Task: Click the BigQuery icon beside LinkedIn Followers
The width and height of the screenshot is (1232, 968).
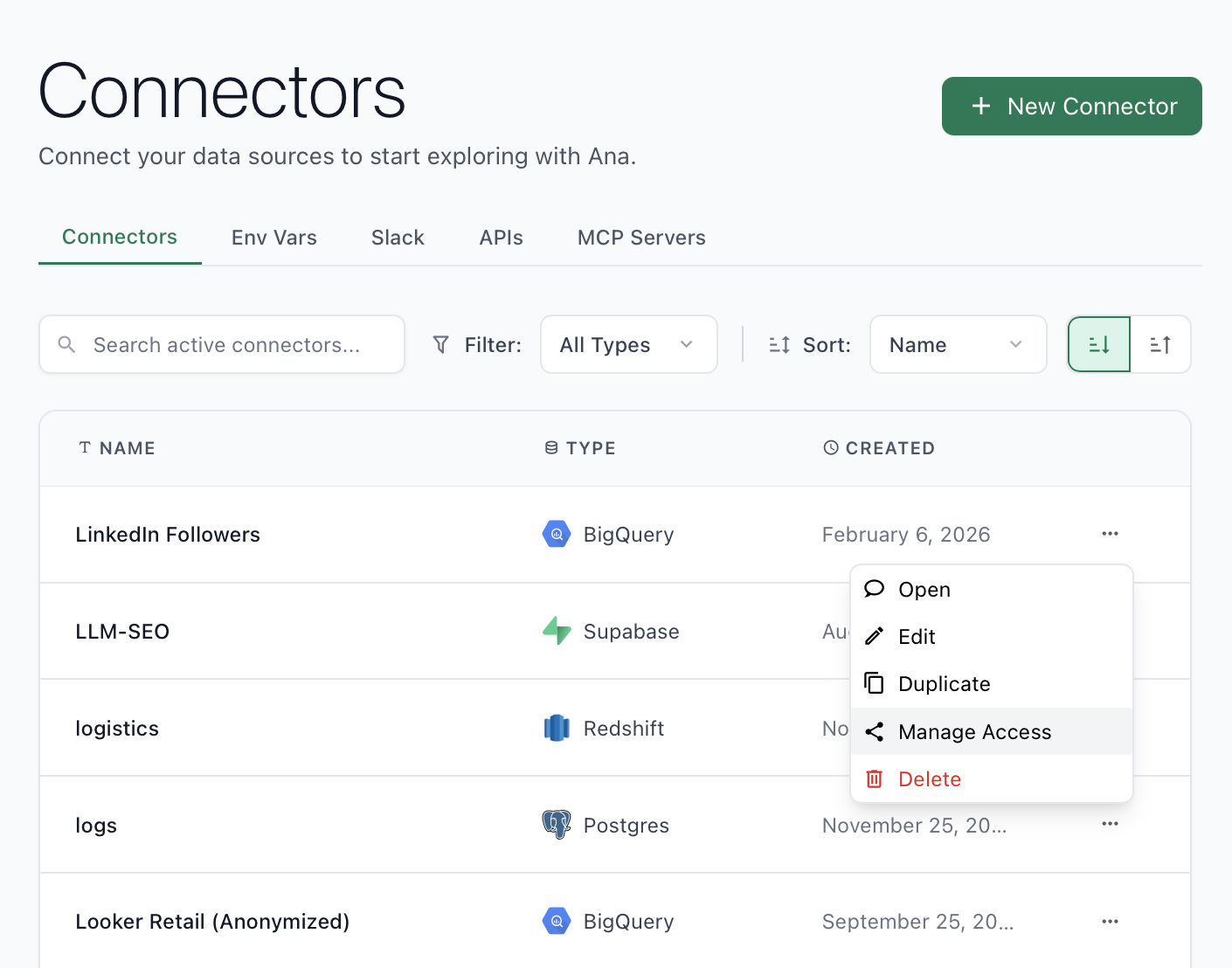Action: pos(556,534)
